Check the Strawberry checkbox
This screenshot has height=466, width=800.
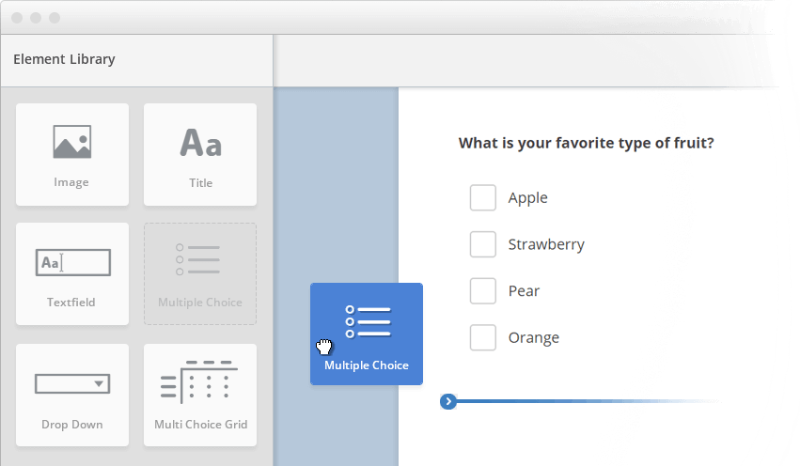click(483, 244)
